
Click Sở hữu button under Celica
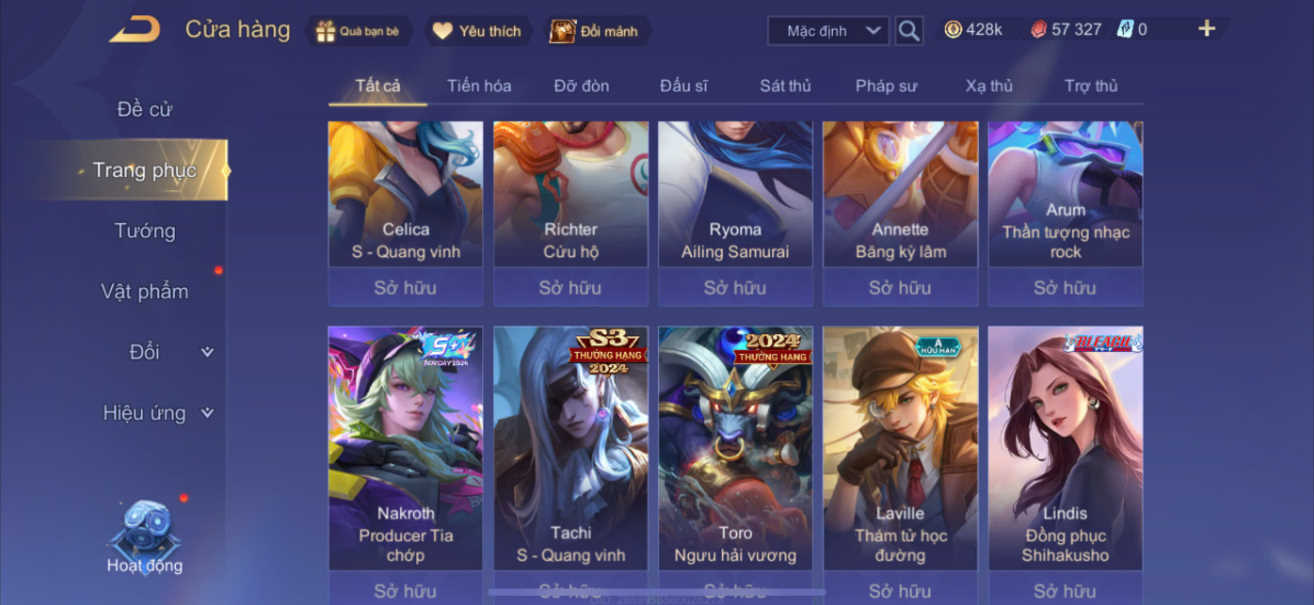[x=406, y=288]
